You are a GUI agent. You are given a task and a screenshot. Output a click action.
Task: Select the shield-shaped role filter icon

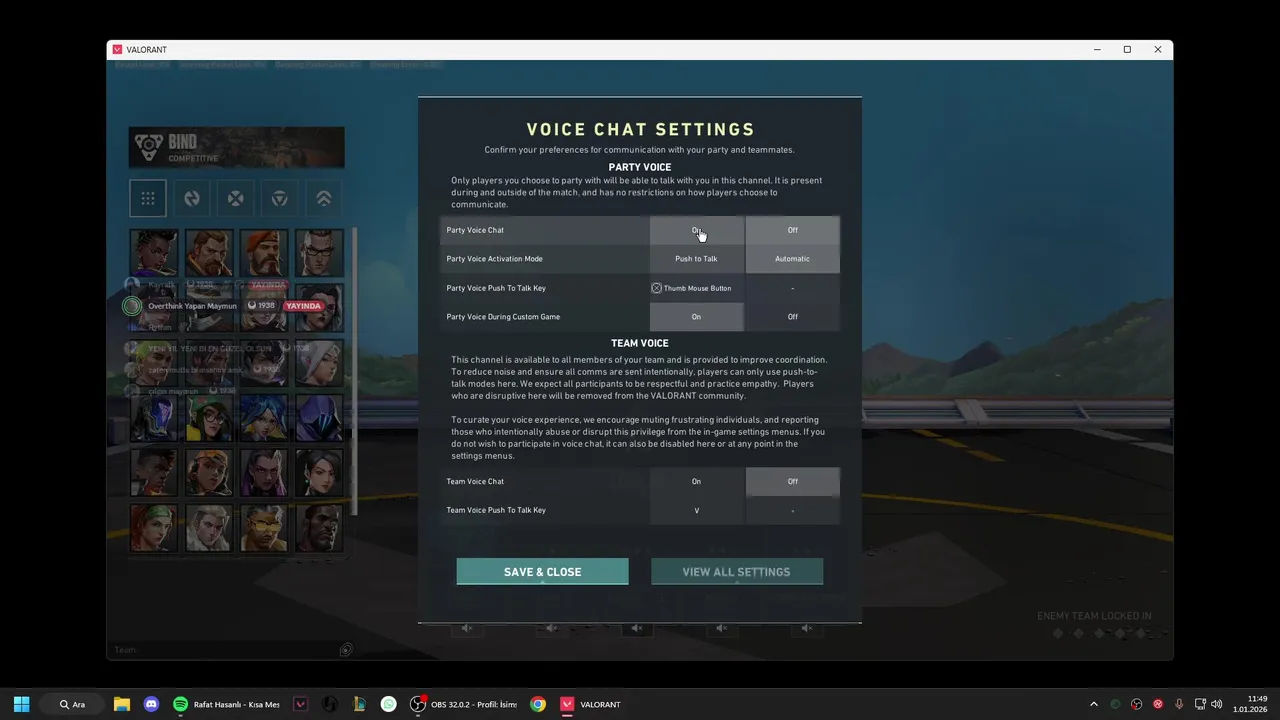tap(280, 198)
